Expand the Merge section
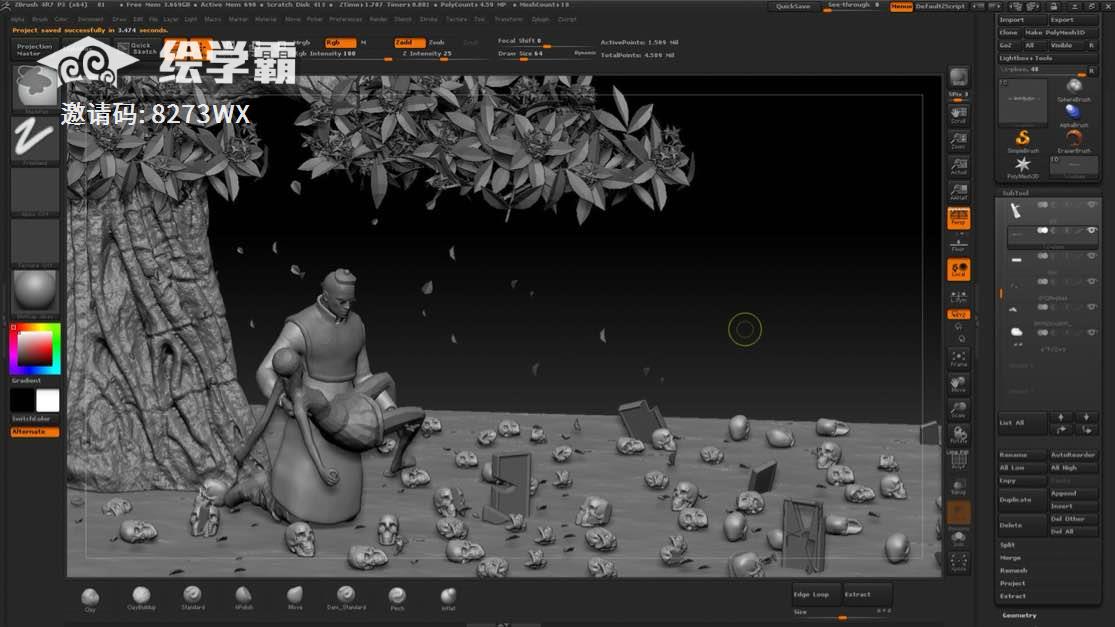The height and width of the screenshot is (627, 1115). [x=1010, y=558]
